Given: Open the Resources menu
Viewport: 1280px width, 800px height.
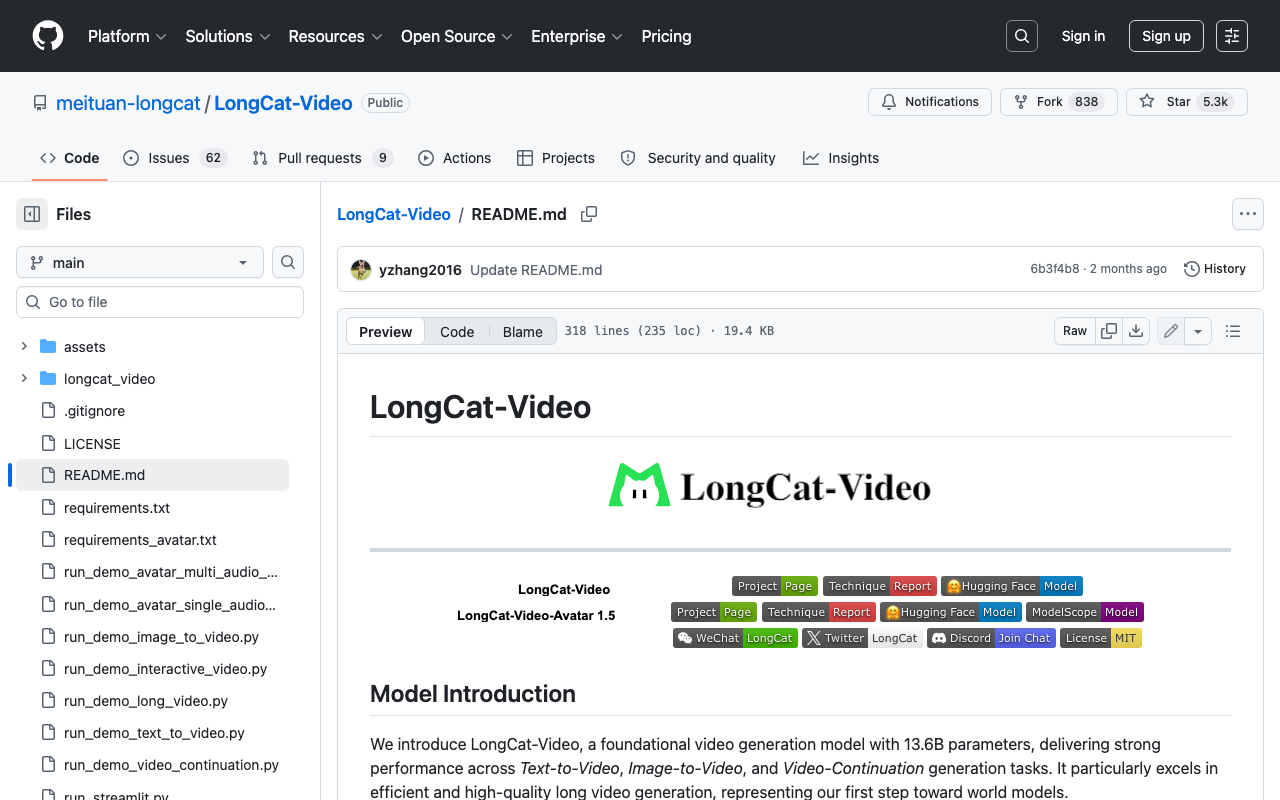Looking at the screenshot, I should pos(335,36).
